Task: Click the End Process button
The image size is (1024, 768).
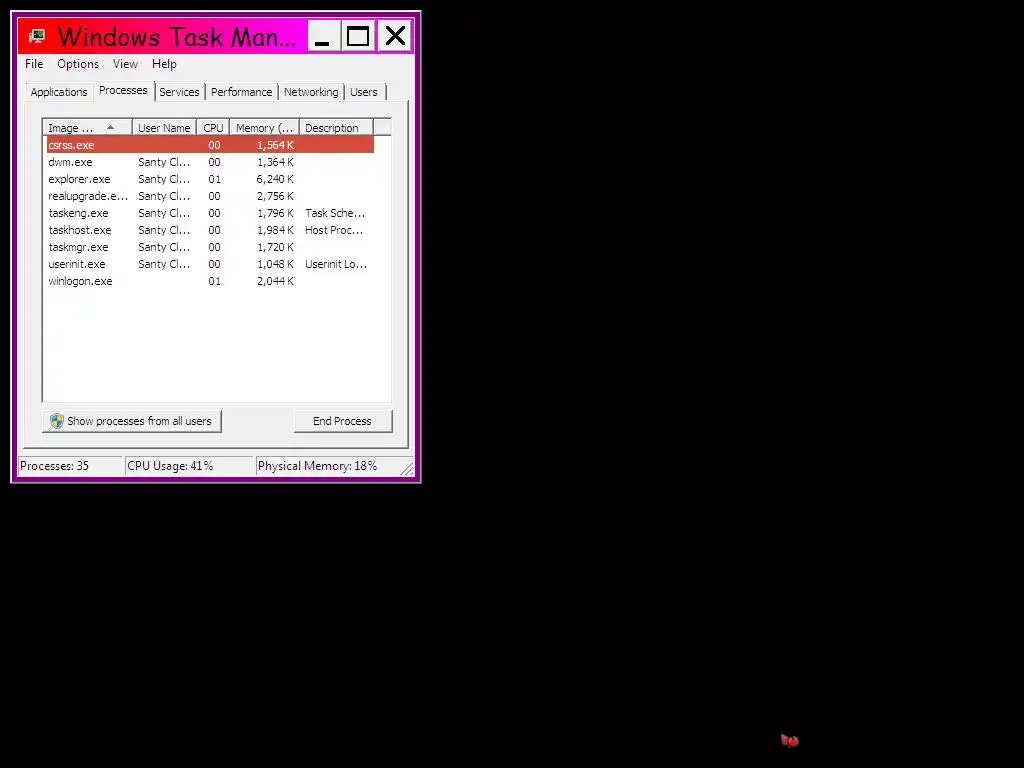Action: pos(342,421)
